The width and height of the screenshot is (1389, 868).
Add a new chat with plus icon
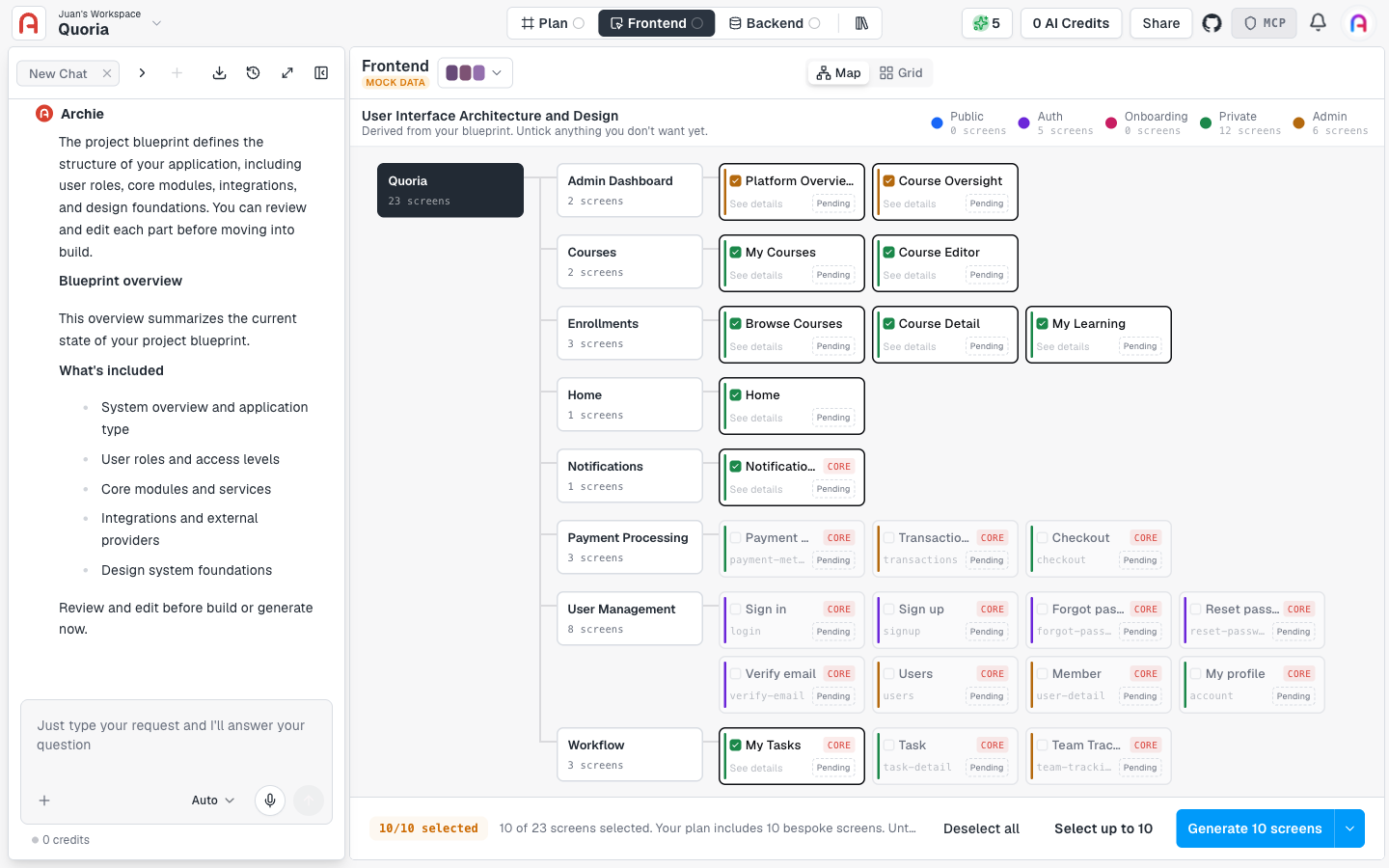coord(177,73)
